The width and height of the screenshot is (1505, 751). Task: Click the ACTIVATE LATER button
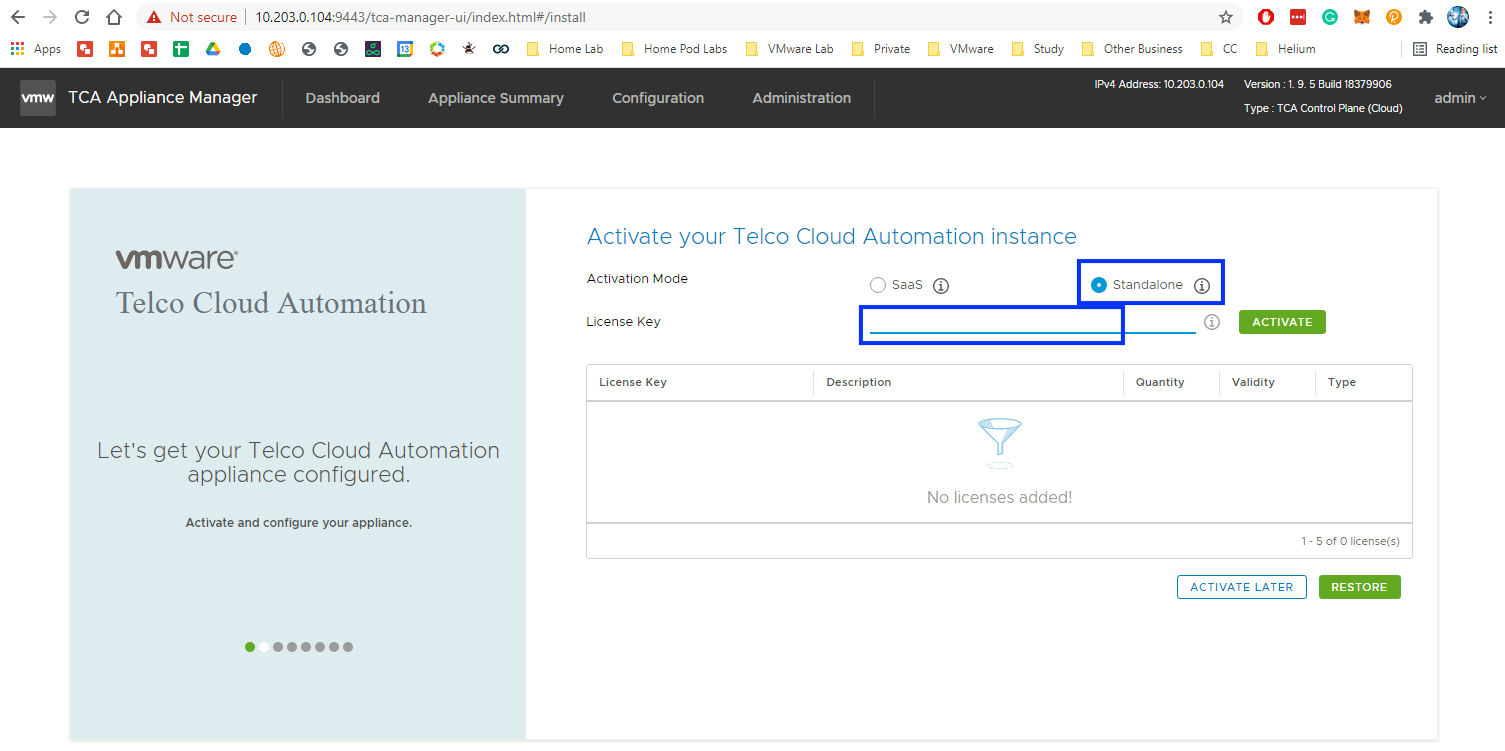click(x=1241, y=587)
